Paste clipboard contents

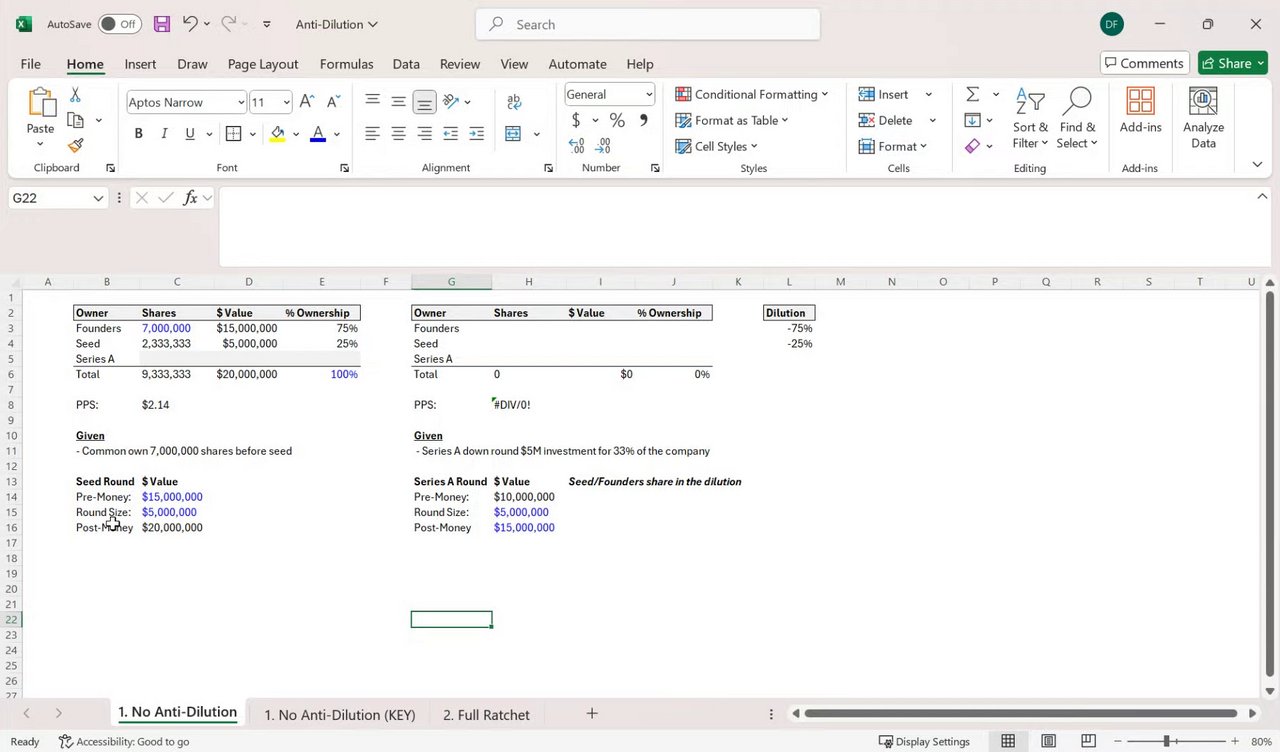click(x=40, y=110)
